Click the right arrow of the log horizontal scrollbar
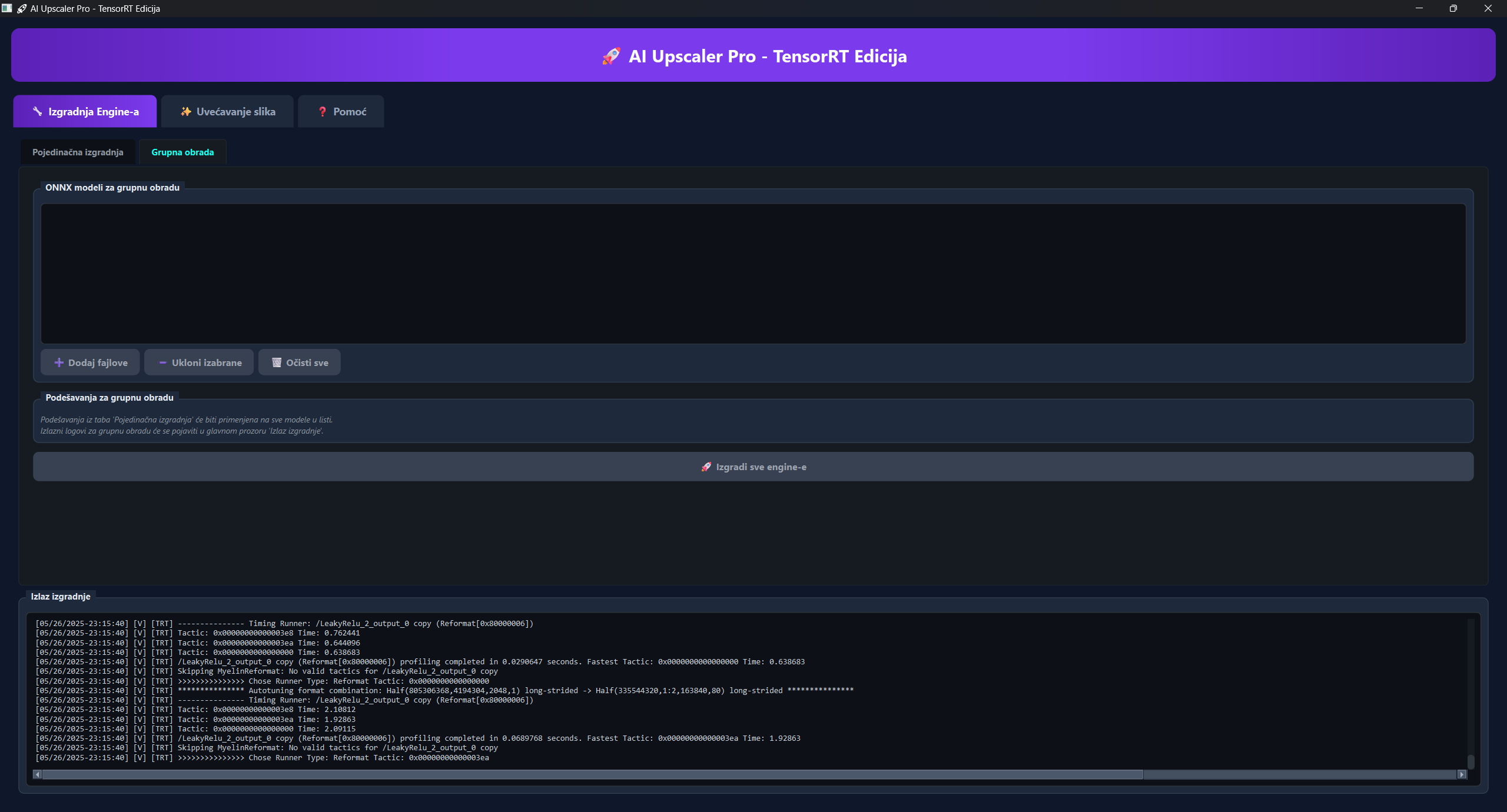The height and width of the screenshot is (812, 1507). [1462, 774]
